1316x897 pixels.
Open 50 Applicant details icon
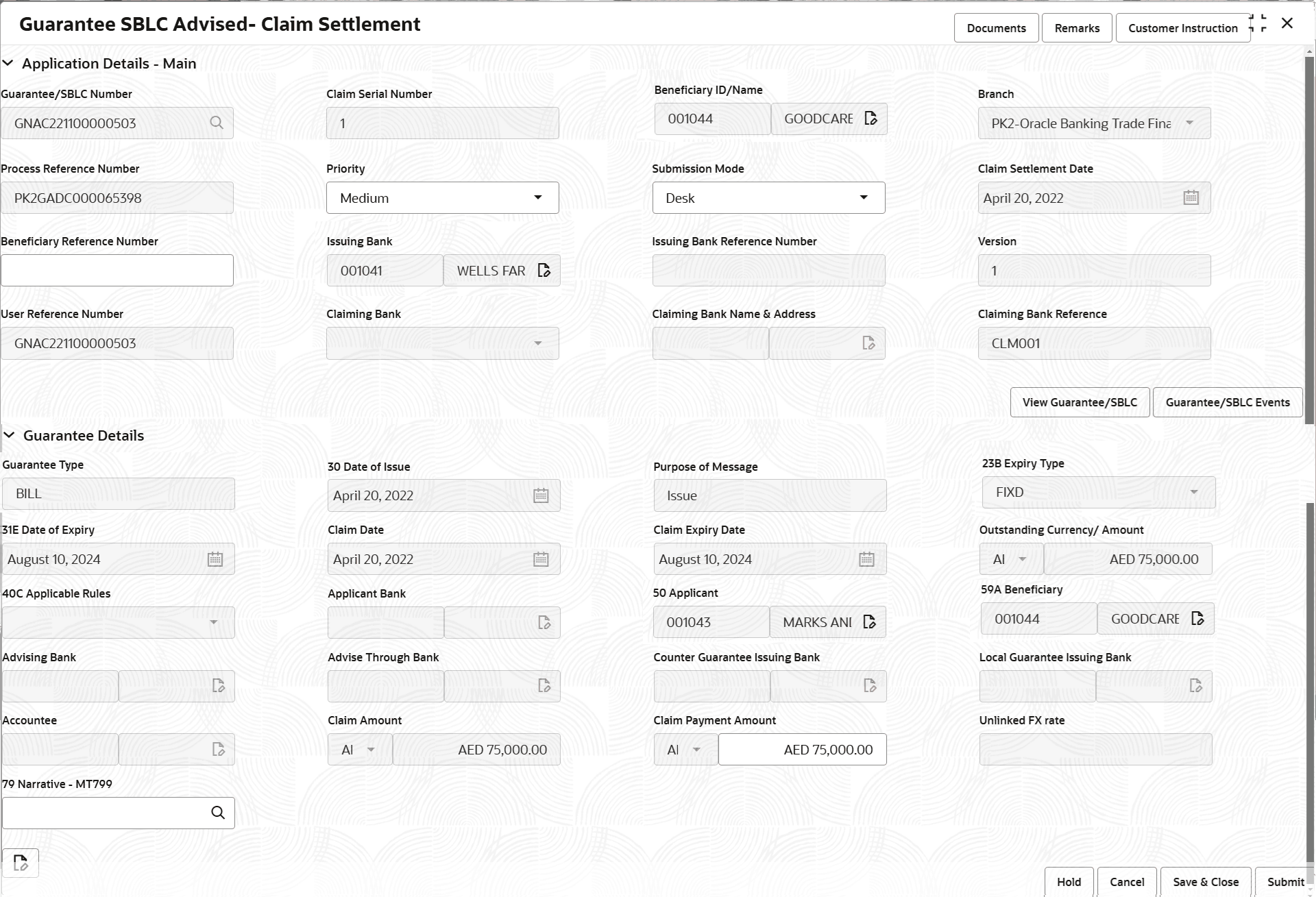coord(869,622)
